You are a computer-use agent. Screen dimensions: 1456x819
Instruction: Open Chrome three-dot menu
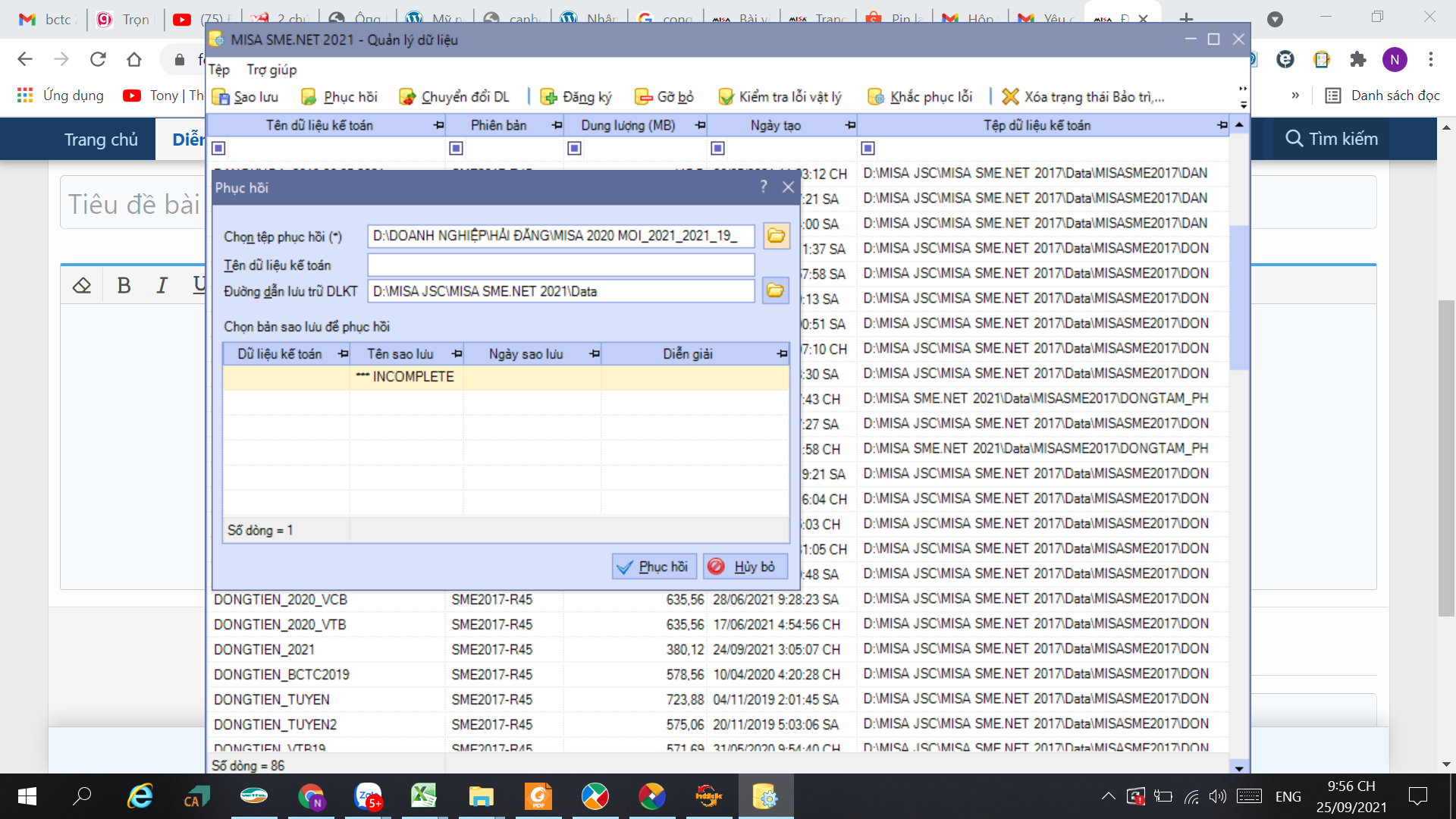[1431, 59]
